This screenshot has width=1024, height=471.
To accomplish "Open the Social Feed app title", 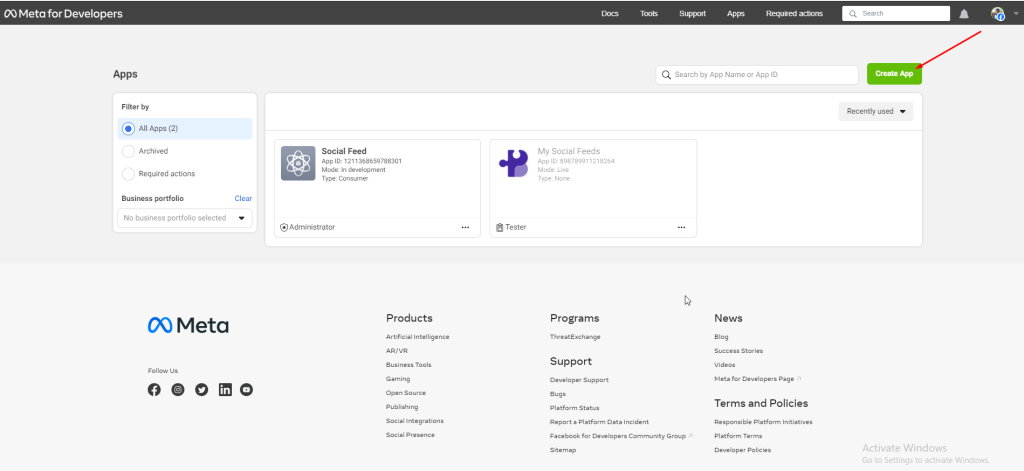I will pos(344,152).
